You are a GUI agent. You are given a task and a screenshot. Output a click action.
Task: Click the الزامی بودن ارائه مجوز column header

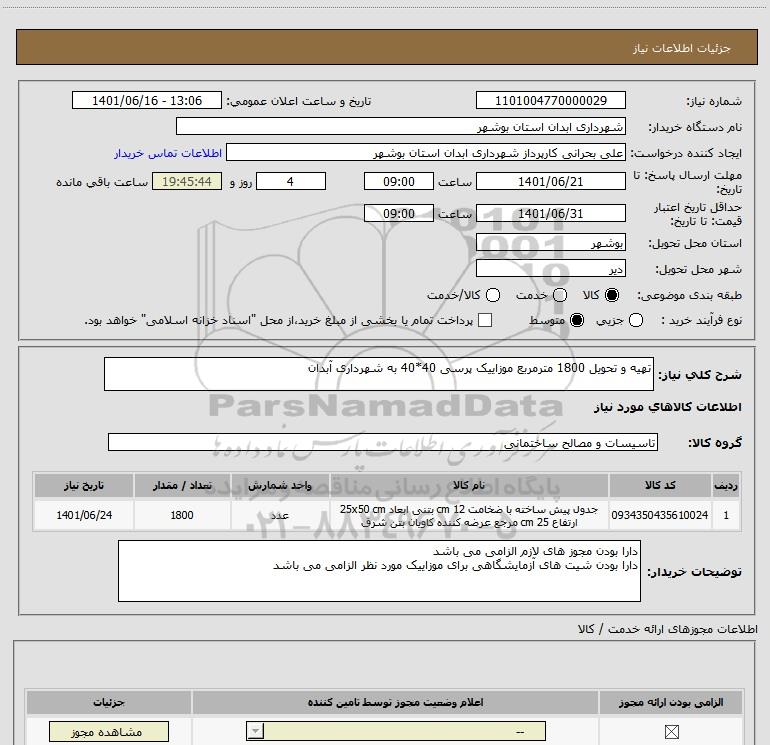671,702
